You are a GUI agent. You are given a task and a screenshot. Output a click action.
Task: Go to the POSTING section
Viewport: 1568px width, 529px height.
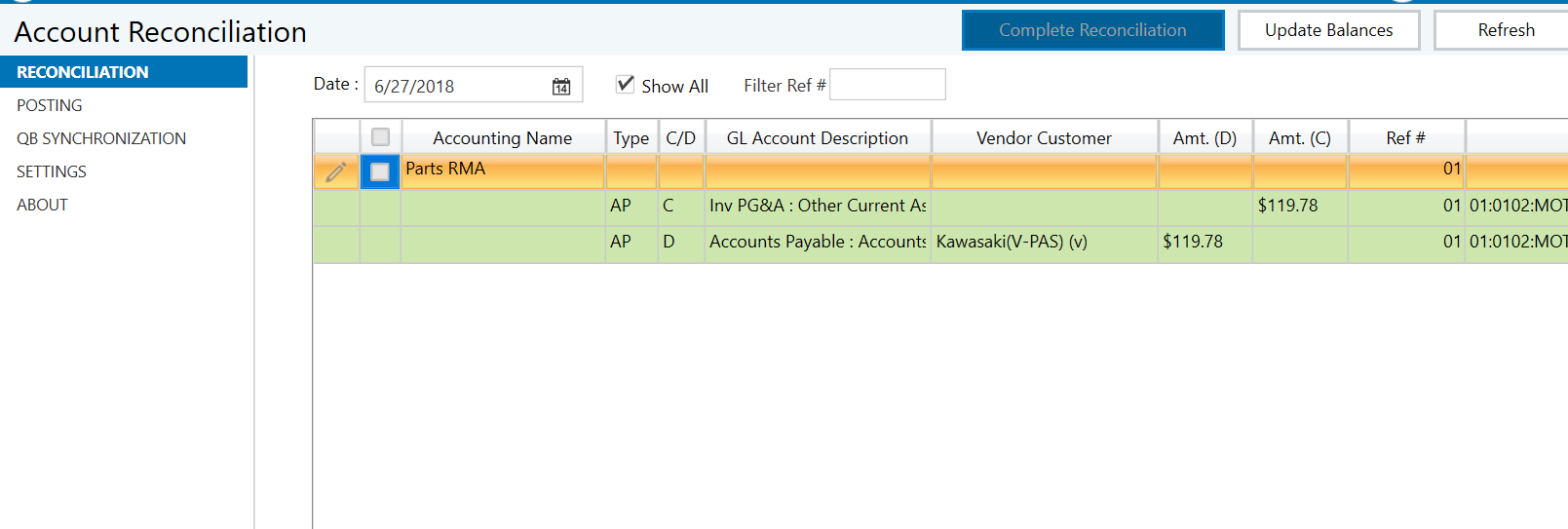point(50,105)
